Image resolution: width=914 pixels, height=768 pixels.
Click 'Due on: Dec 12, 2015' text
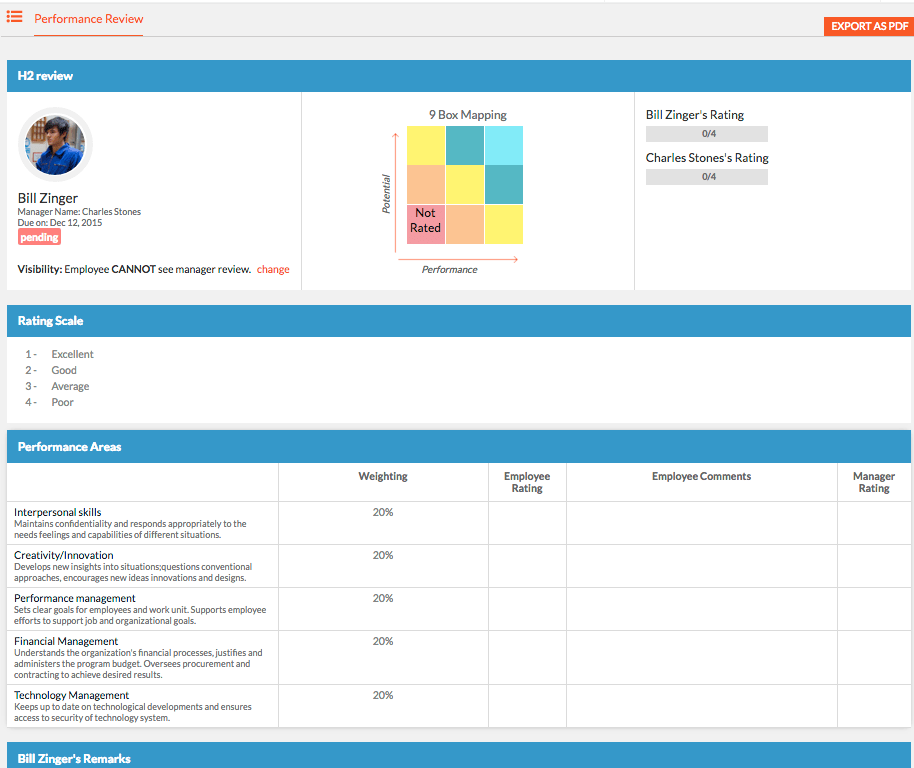click(59, 223)
